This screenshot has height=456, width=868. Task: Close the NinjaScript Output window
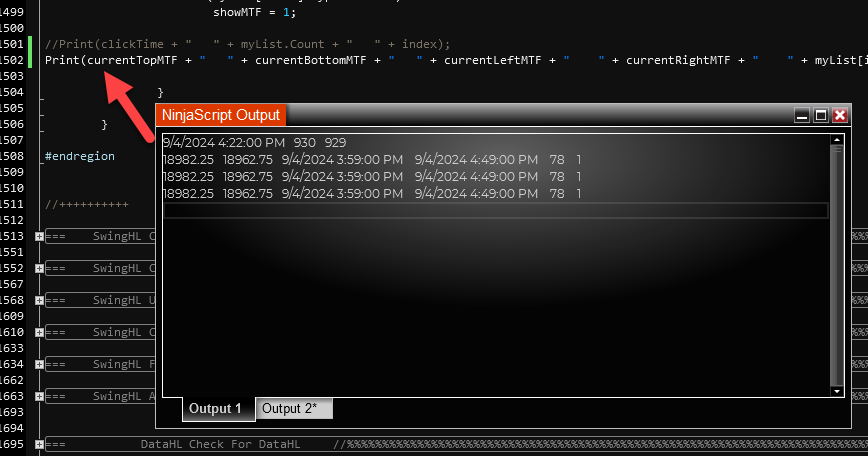point(840,115)
